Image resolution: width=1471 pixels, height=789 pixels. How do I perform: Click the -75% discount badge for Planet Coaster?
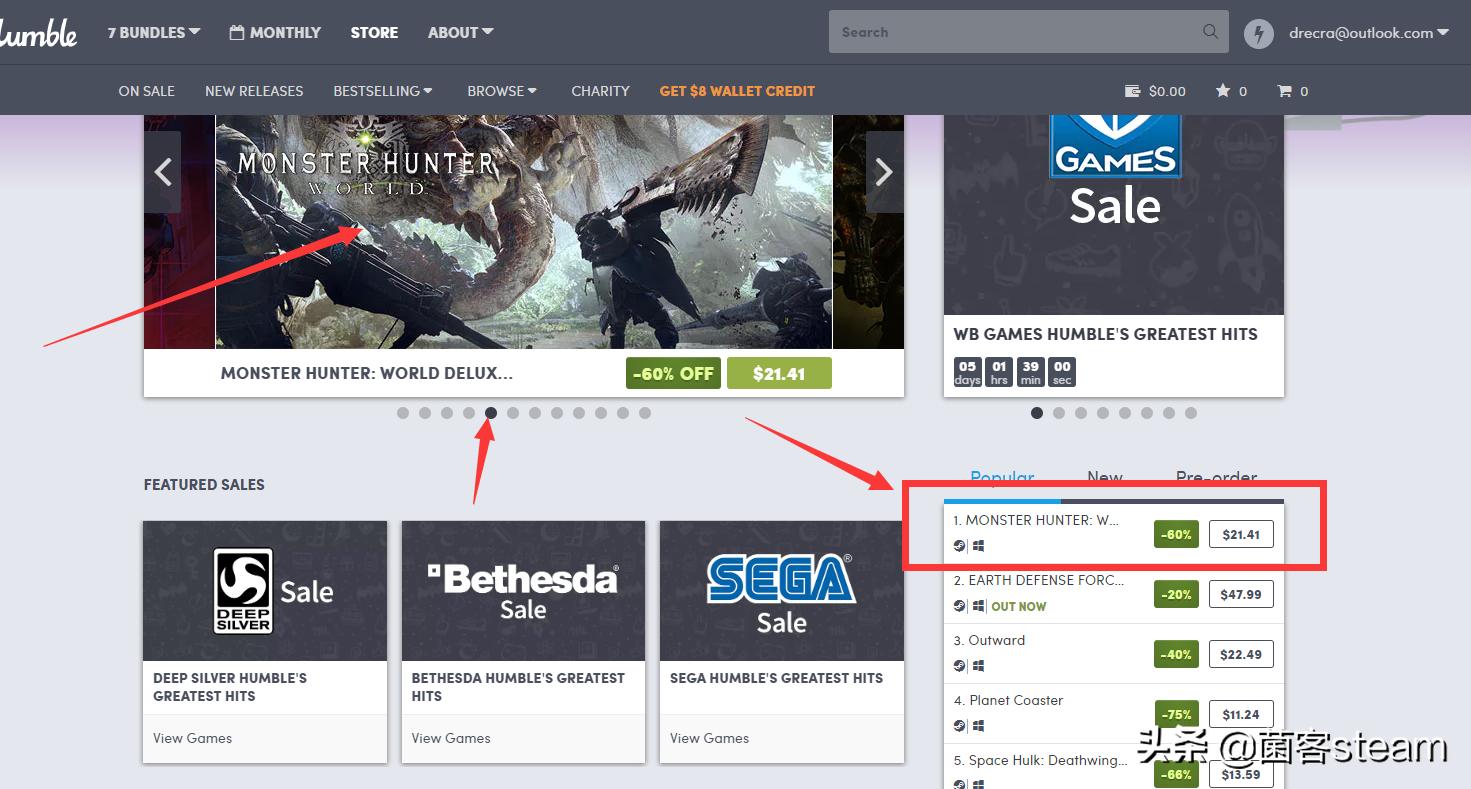coord(1176,715)
